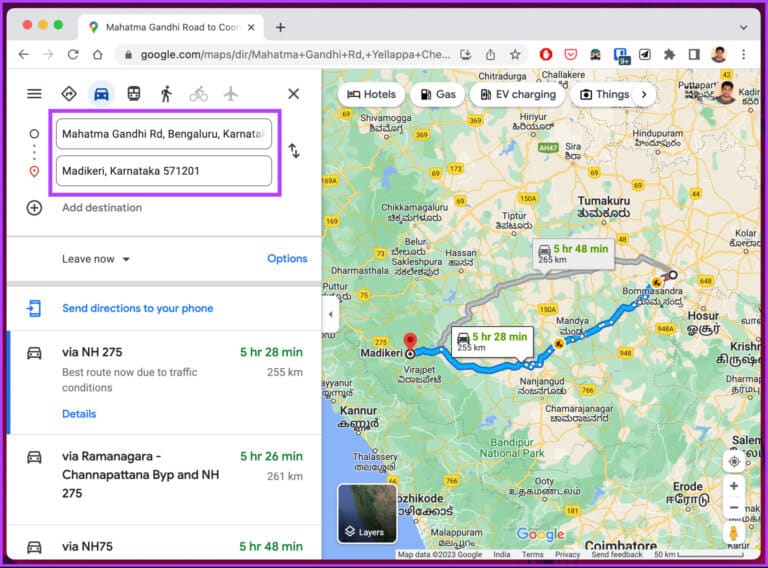Open the Google Maps hamburger menu
Screen dimensions: 768x568
point(34,94)
